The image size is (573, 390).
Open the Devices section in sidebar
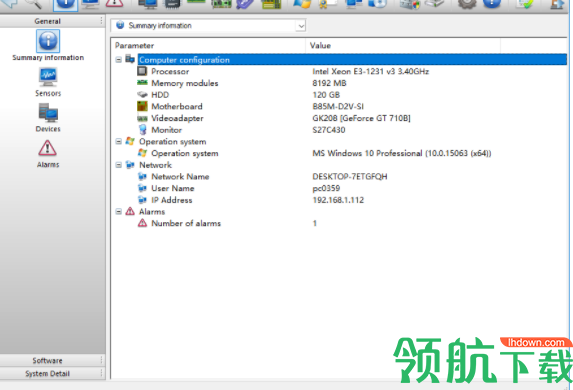pyautogui.click(x=48, y=118)
